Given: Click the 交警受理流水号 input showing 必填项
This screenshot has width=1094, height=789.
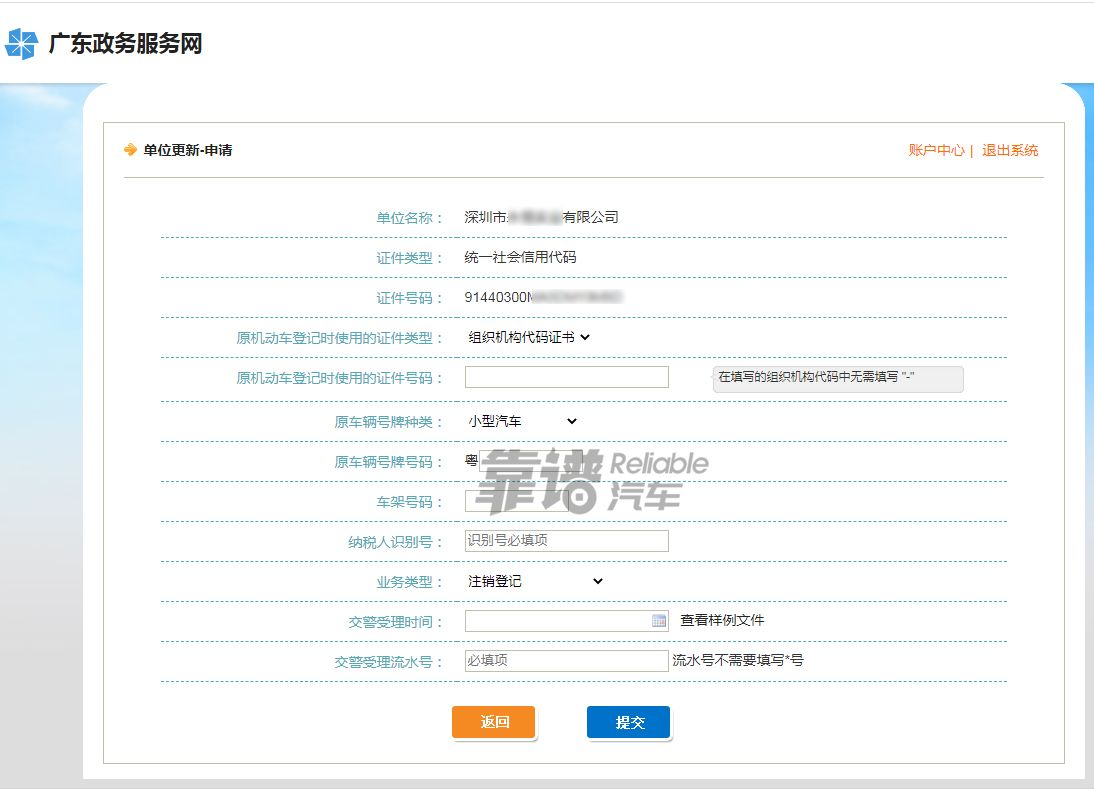Looking at the screenshot, I should [566, 660].
